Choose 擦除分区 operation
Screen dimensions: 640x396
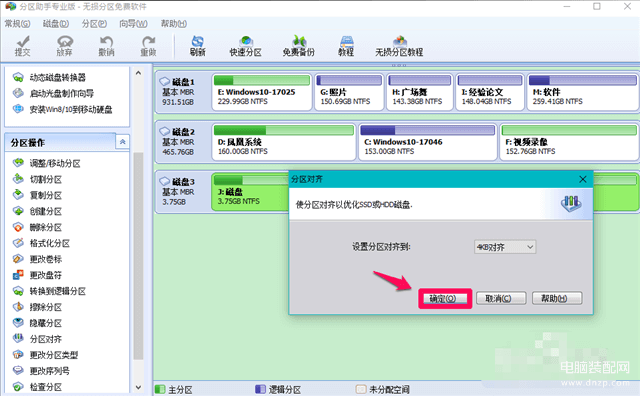37,307
